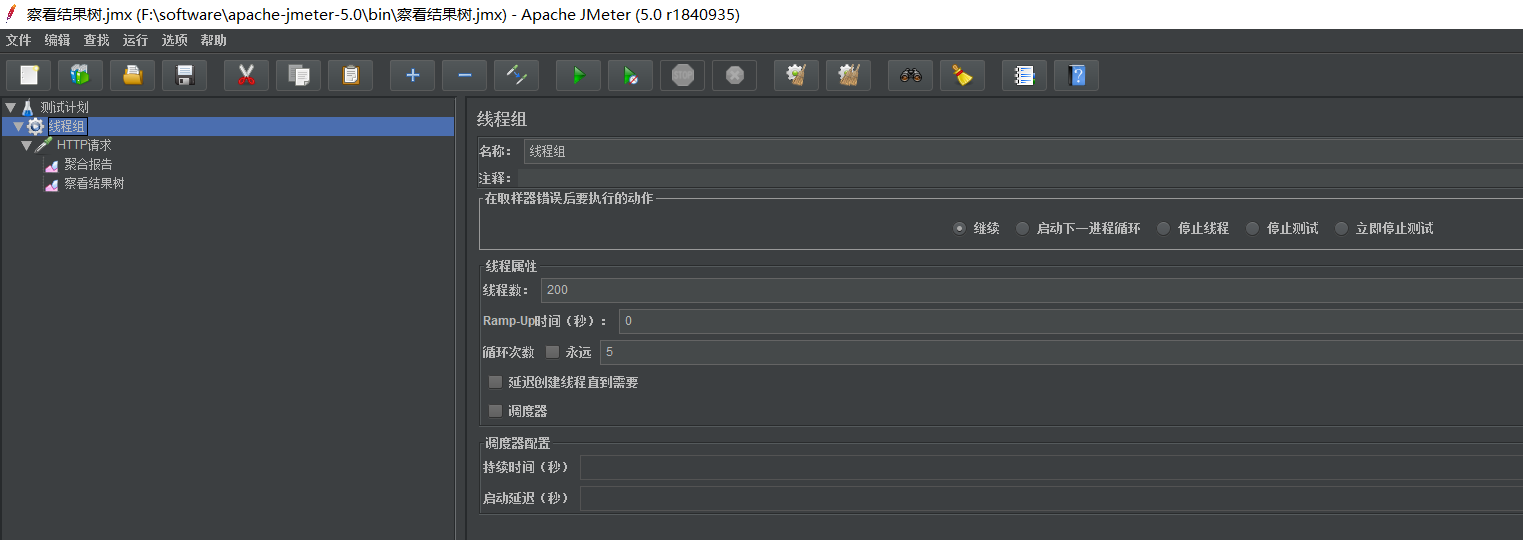Click Start no pauses icon
The width and height of the screenshot is (1523, 540).
(630, 75)
